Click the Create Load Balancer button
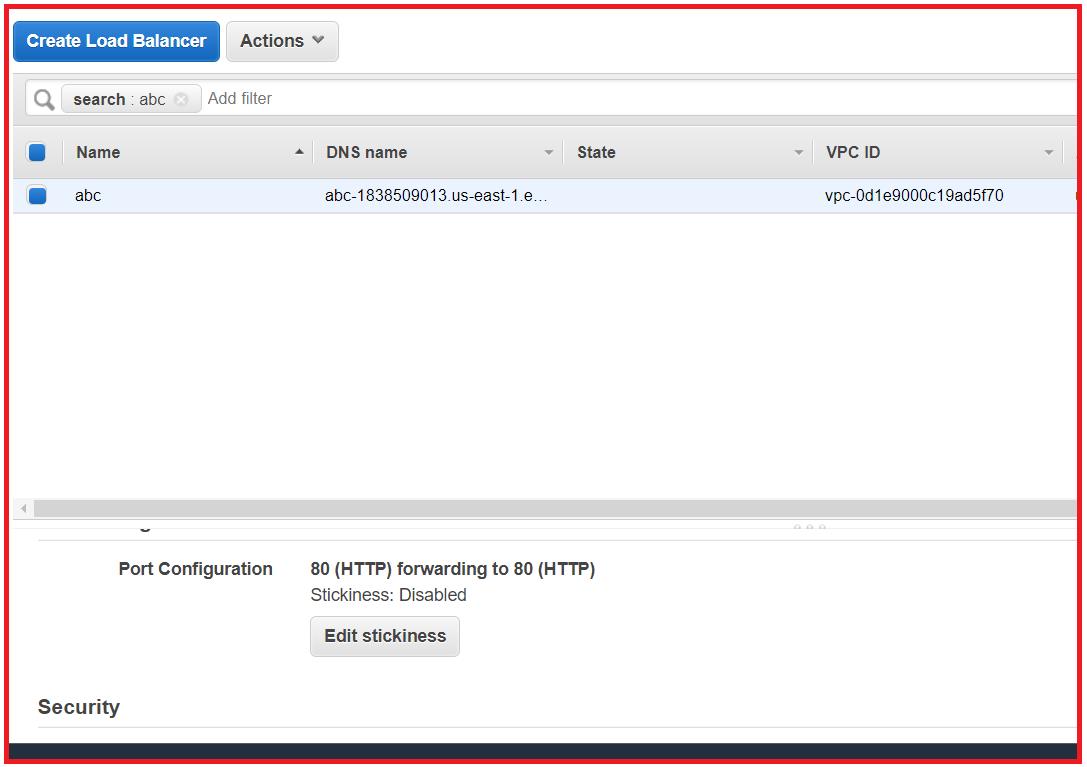The image size is (1087, 767). 115,41
